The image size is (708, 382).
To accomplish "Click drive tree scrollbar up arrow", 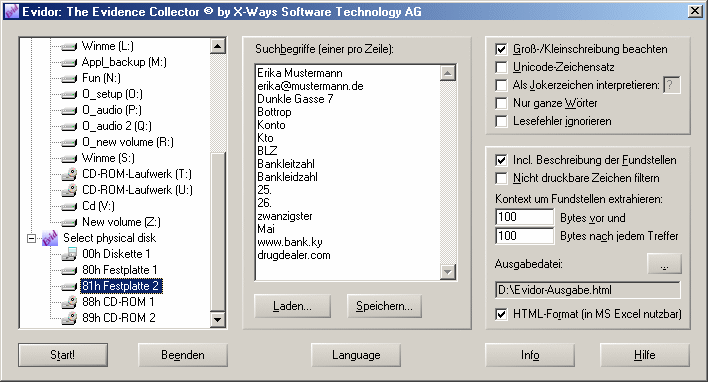I will pyautogui.click(x=218, y=46).
